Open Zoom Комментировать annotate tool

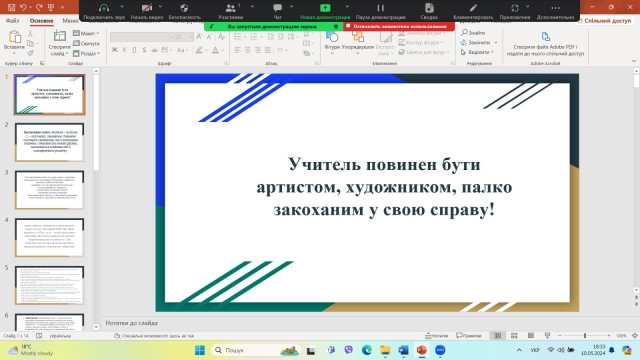click(x=473, y=11)
